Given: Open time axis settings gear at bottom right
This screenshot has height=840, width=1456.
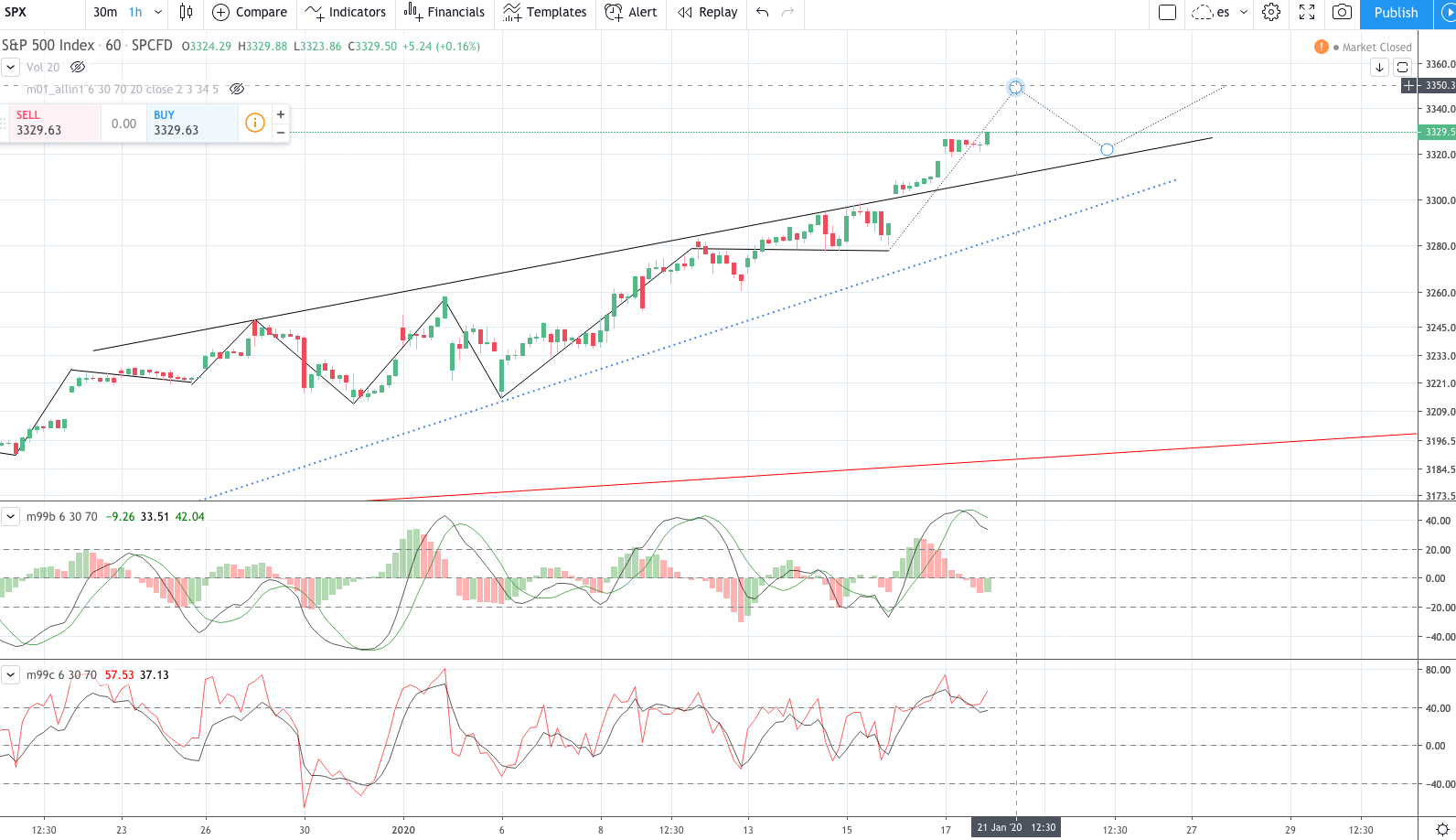Looking at the screenshot, I should coord(1442,830).
